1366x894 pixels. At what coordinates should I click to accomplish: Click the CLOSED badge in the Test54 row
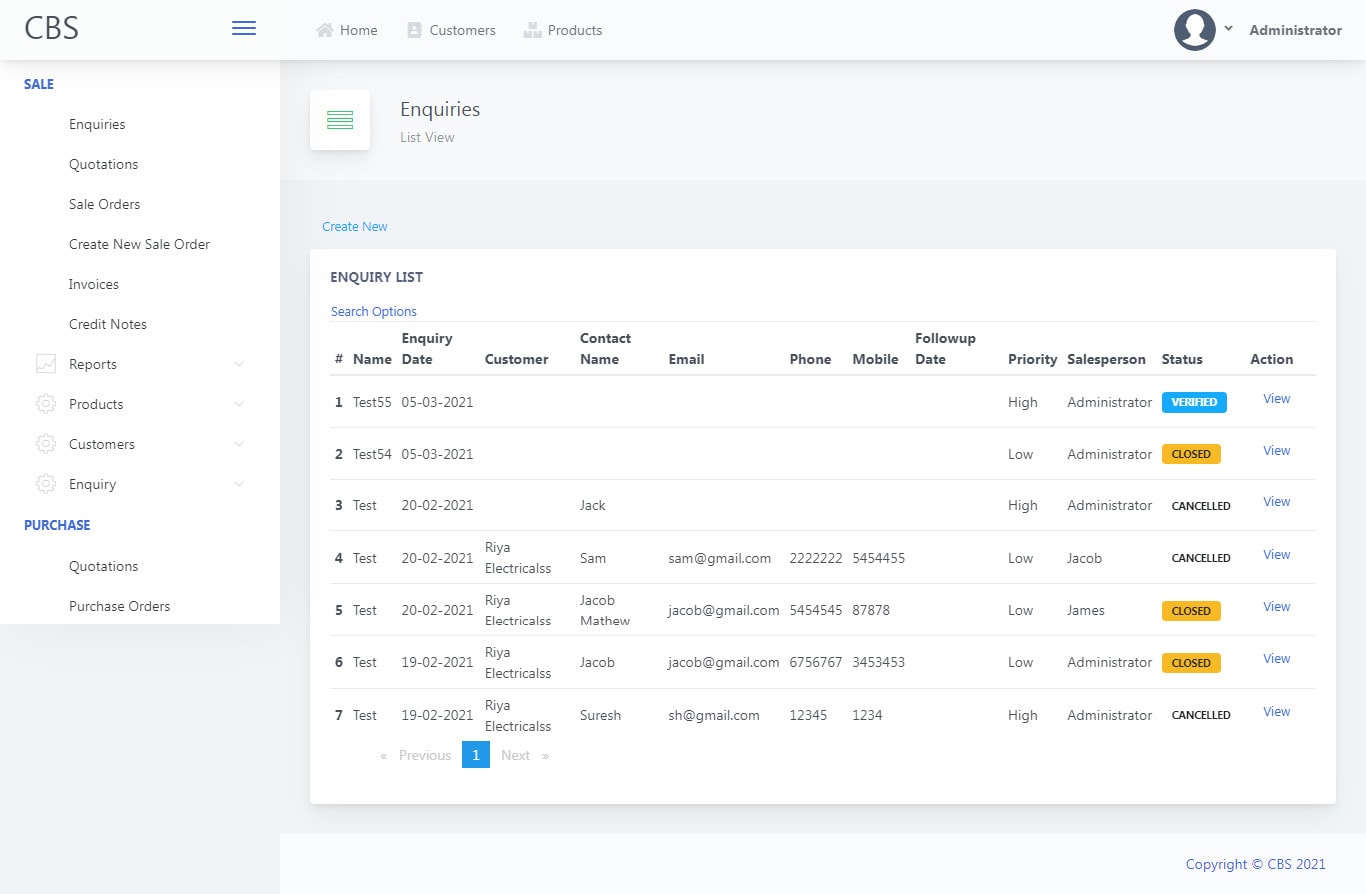coord(1191,454)
